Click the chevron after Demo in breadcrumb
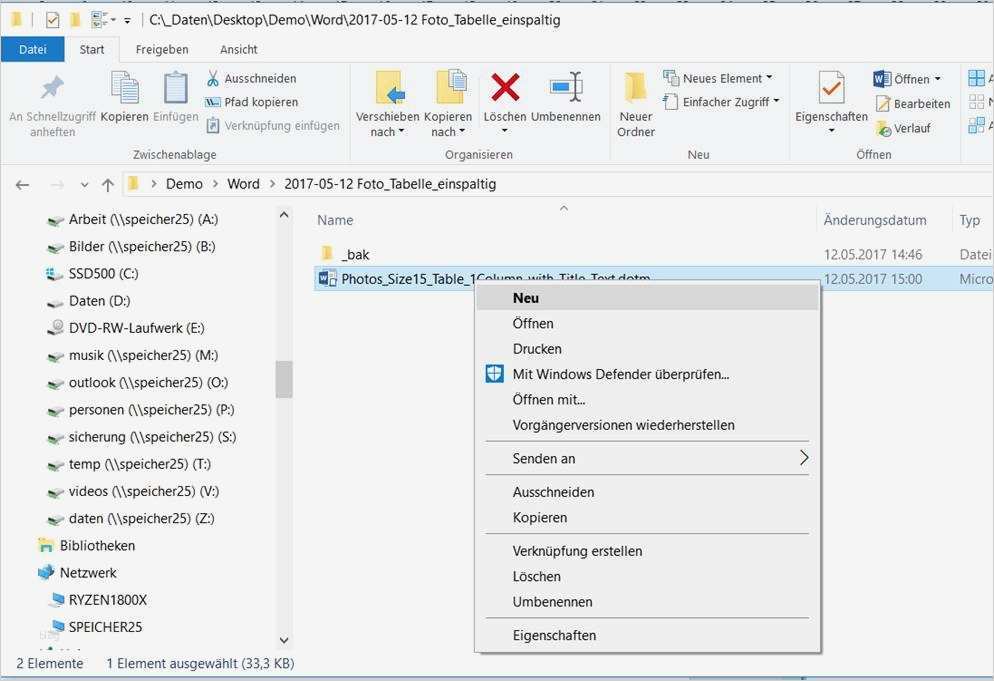Screen dimensions: 994x681 click(x=215, y=185)
